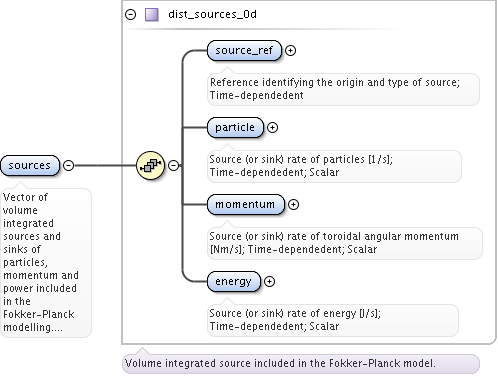The image size is (498, 377).
Task: Select the particle element node
Action: pos(235,128)
